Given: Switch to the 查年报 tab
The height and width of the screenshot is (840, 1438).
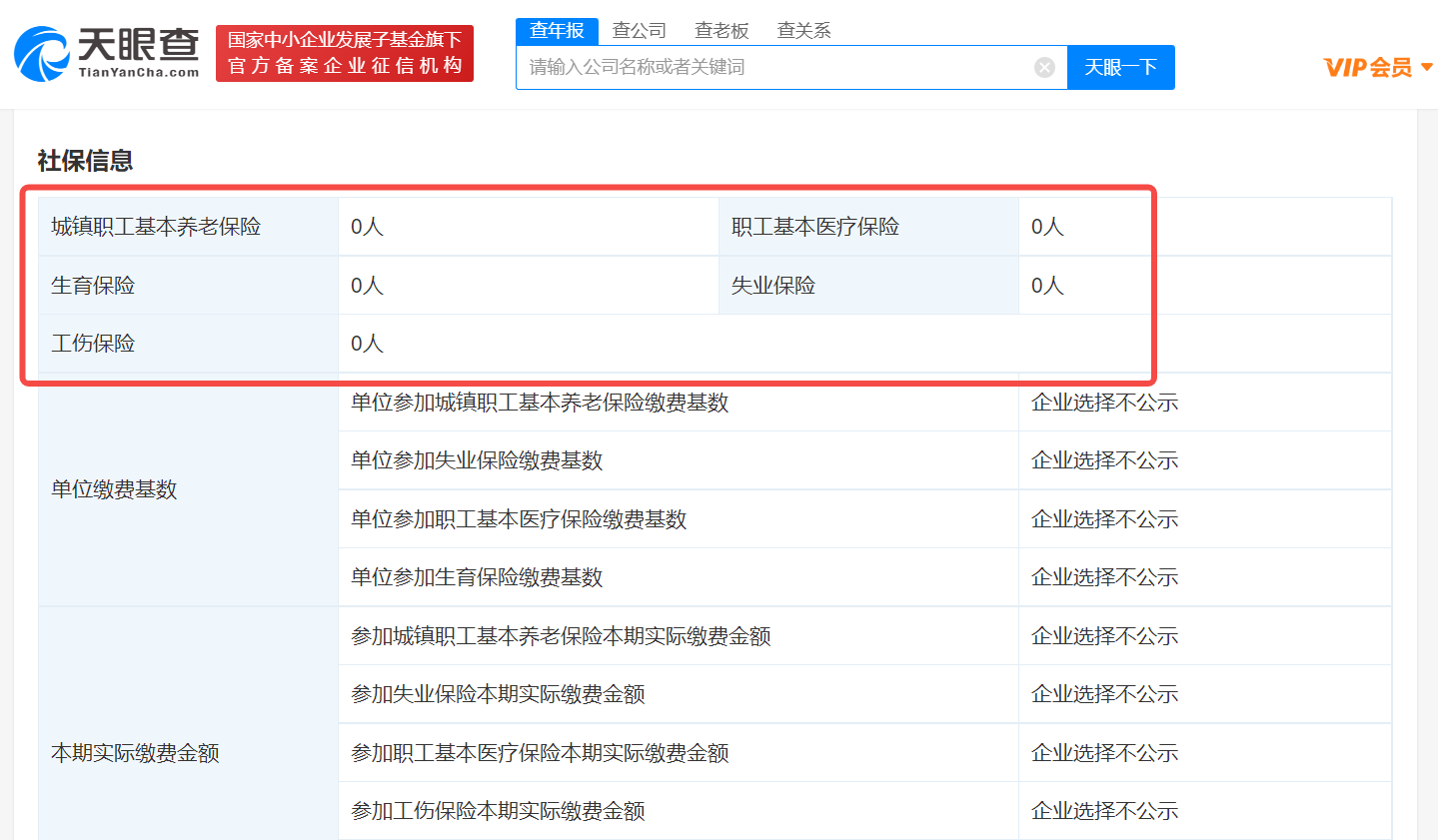Looking at the screenshot, I should coord(557,31).
